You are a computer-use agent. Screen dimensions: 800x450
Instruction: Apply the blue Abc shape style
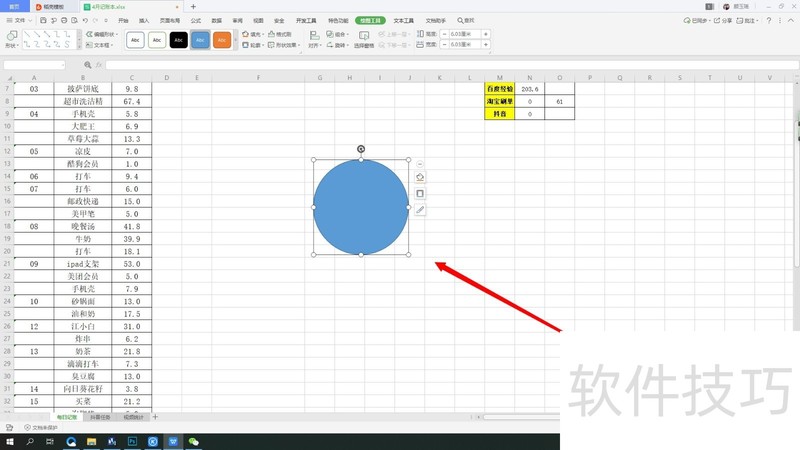[x=200, y=40]
